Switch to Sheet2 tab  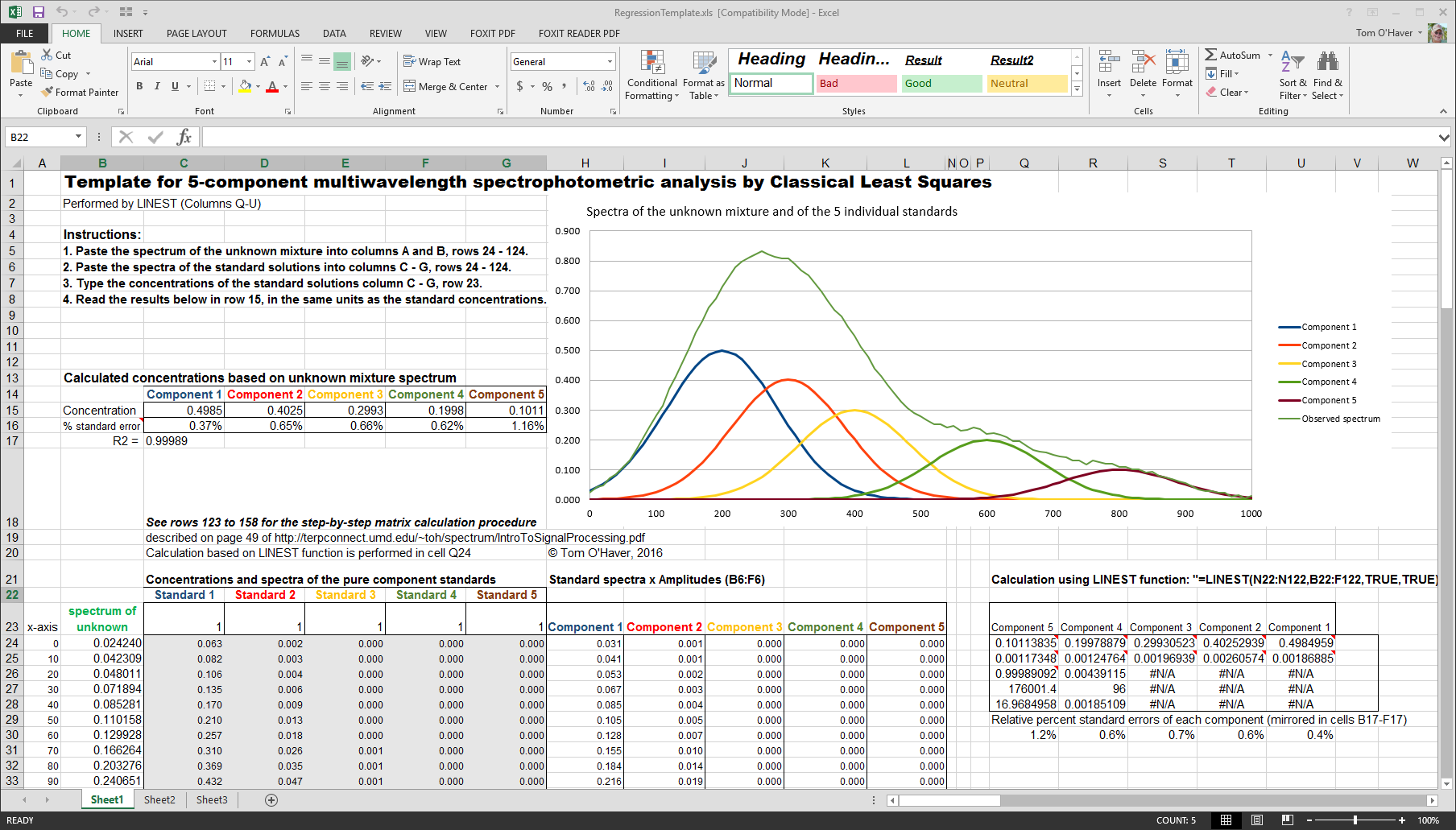coord(159,799)
